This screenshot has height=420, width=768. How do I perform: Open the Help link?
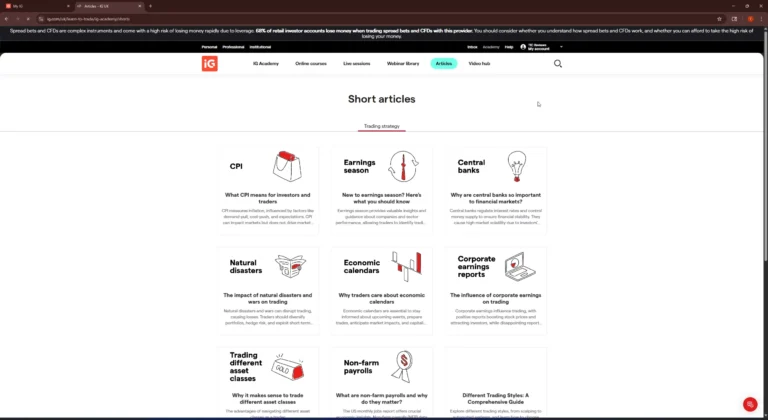click(x=509, y=47)
